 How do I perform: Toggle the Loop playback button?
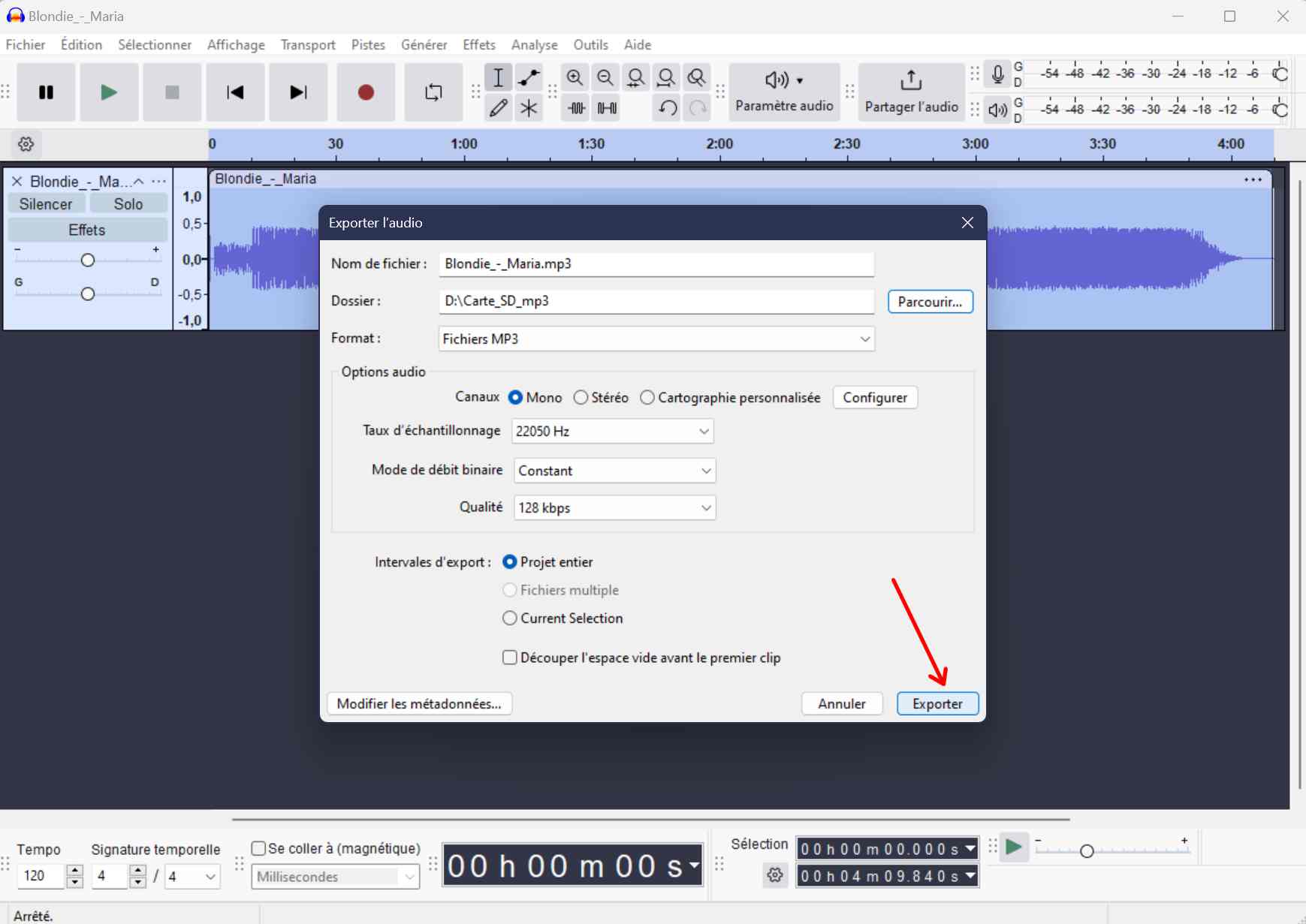click(x=433, y=92)
